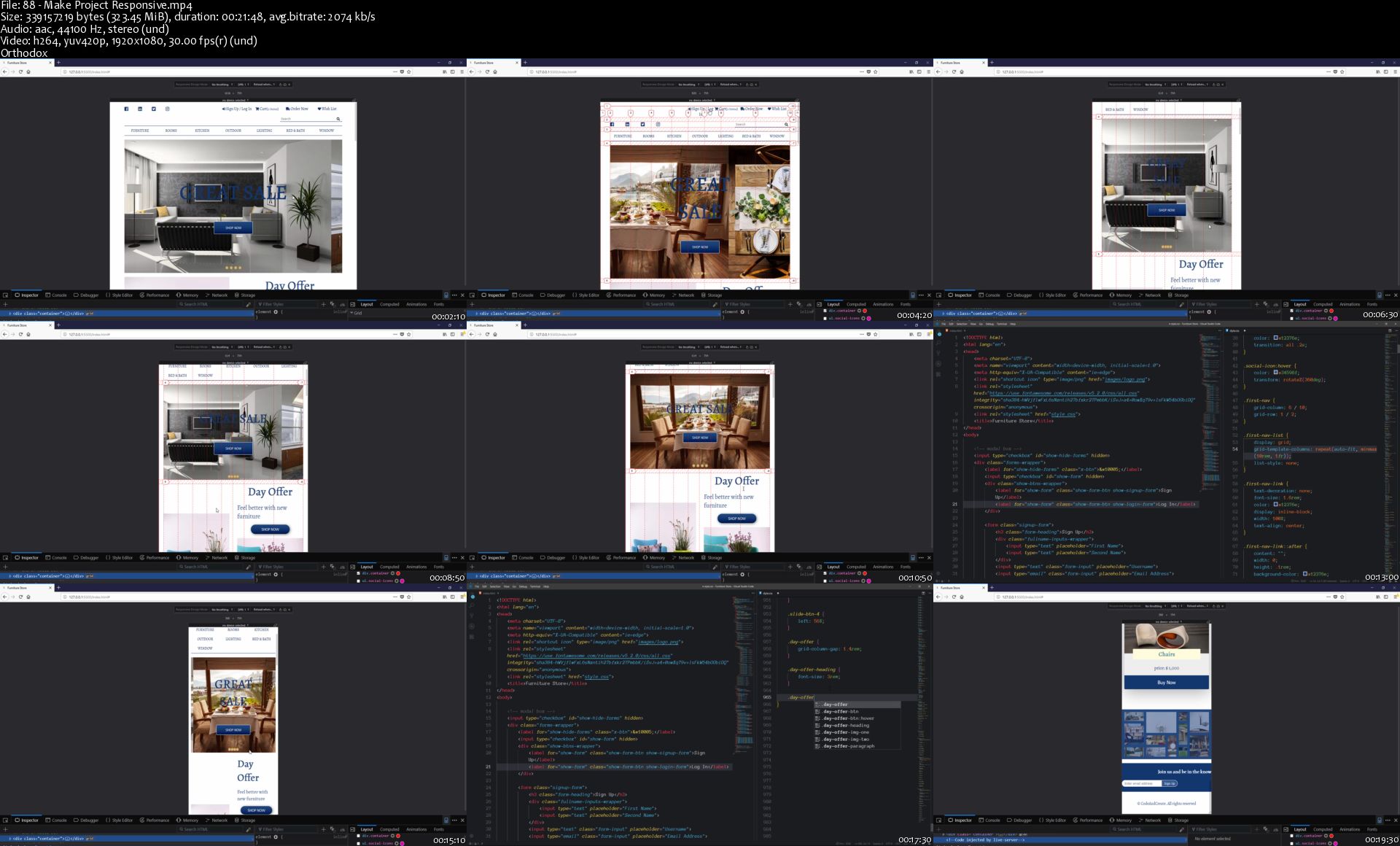Image resolution: width=1400 pixels, height=846 pixels.
Task: Click Facebook icon in the 00:02:10 frame
Action: pyautogui.click(x=126, y=109)
